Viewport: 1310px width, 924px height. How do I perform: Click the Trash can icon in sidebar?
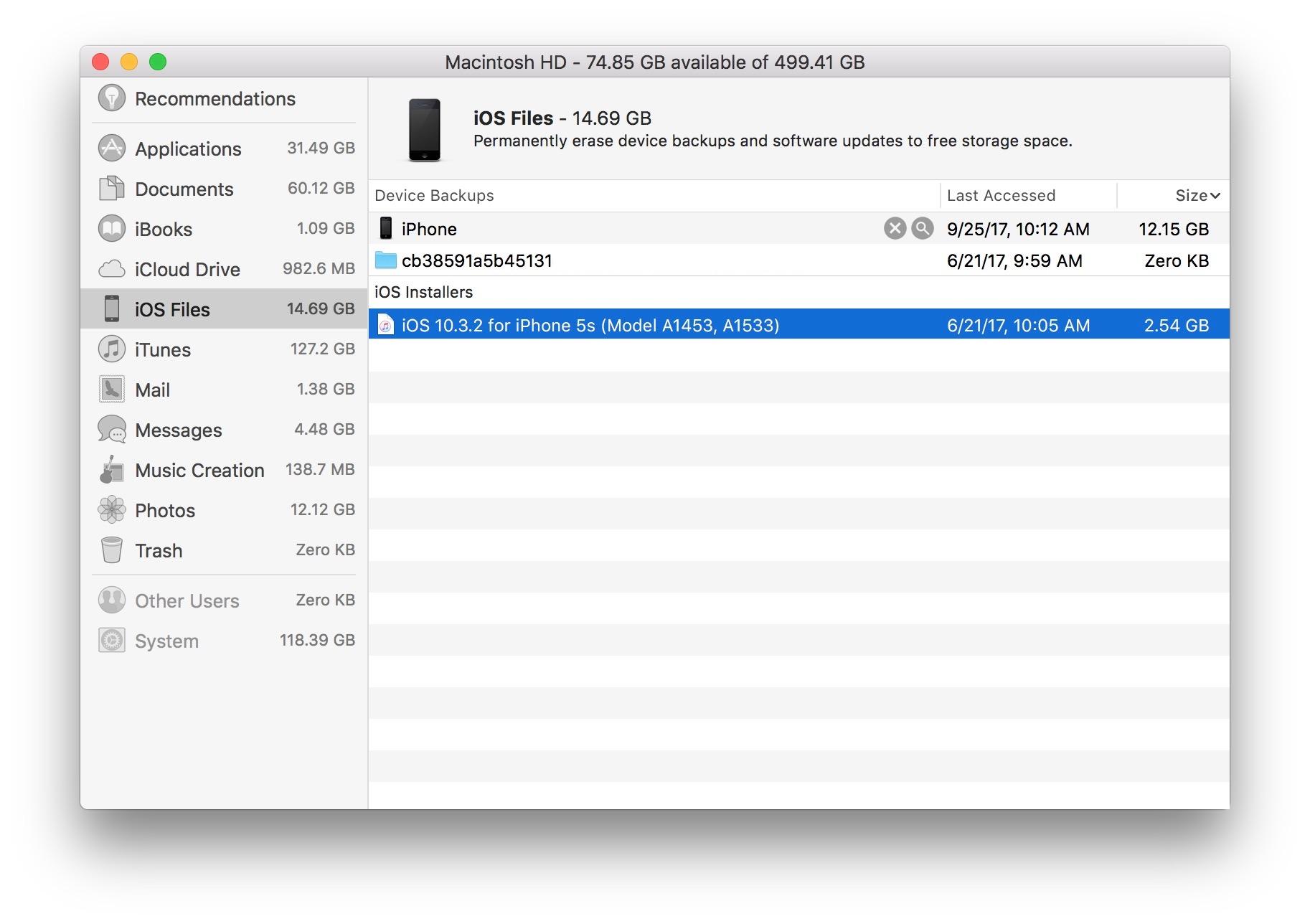111,550
